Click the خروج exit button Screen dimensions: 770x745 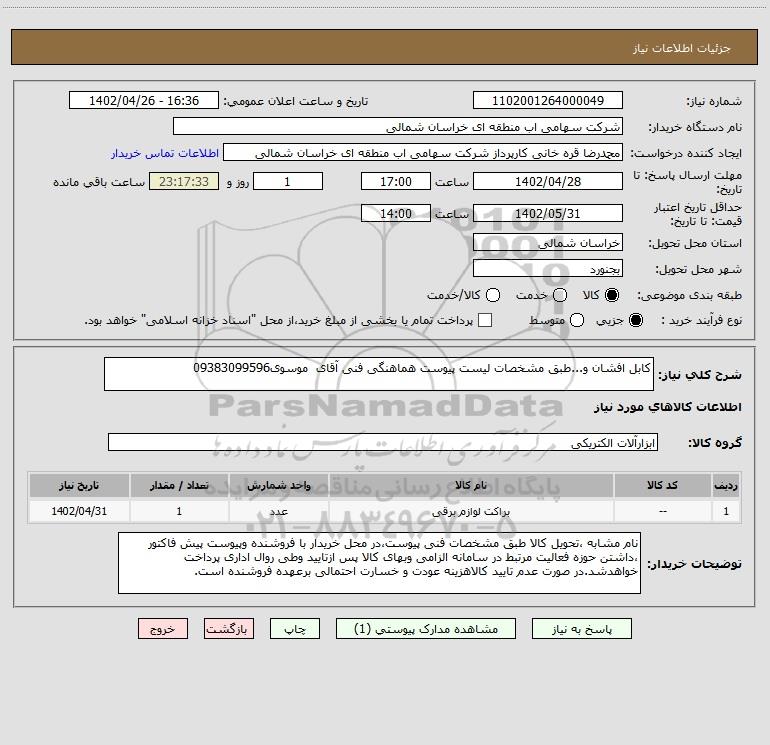tap(163, 629)
